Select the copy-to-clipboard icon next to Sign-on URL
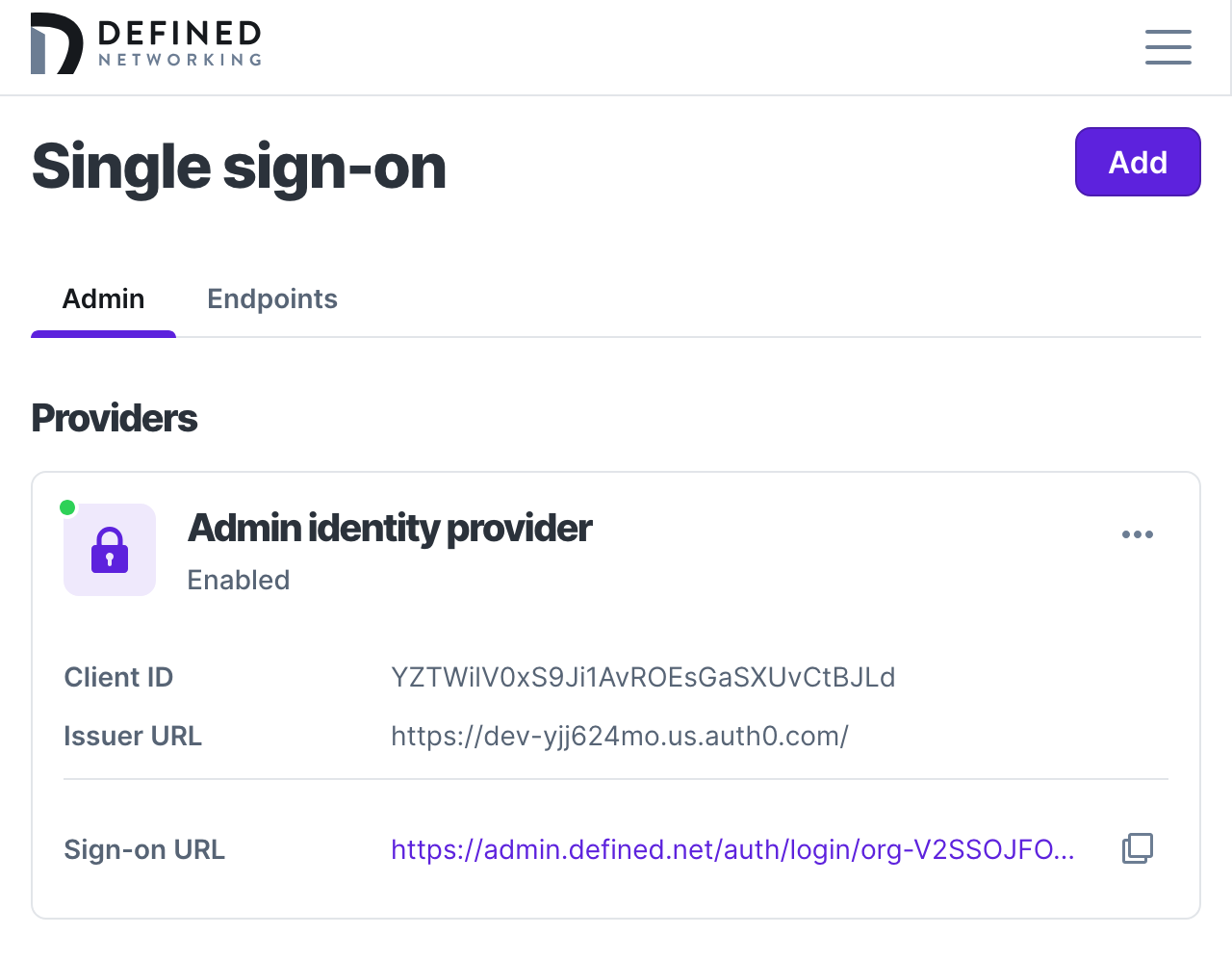 pos(1138,848)
